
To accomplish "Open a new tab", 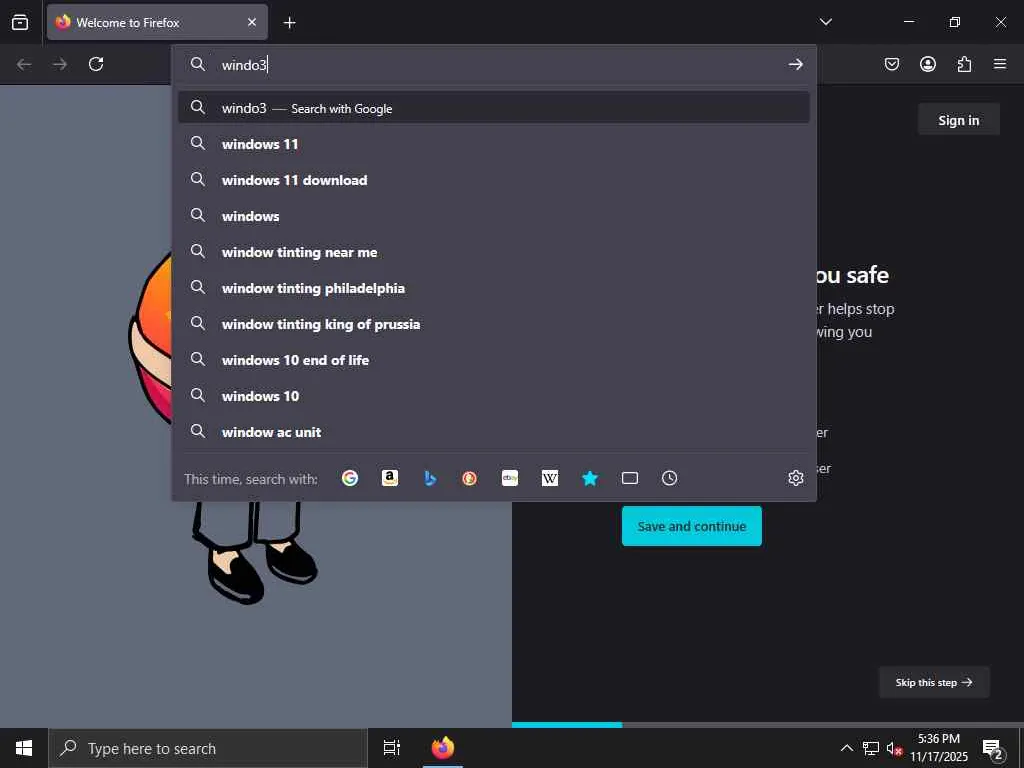I will pyautogui.click(x=289, y=23).
